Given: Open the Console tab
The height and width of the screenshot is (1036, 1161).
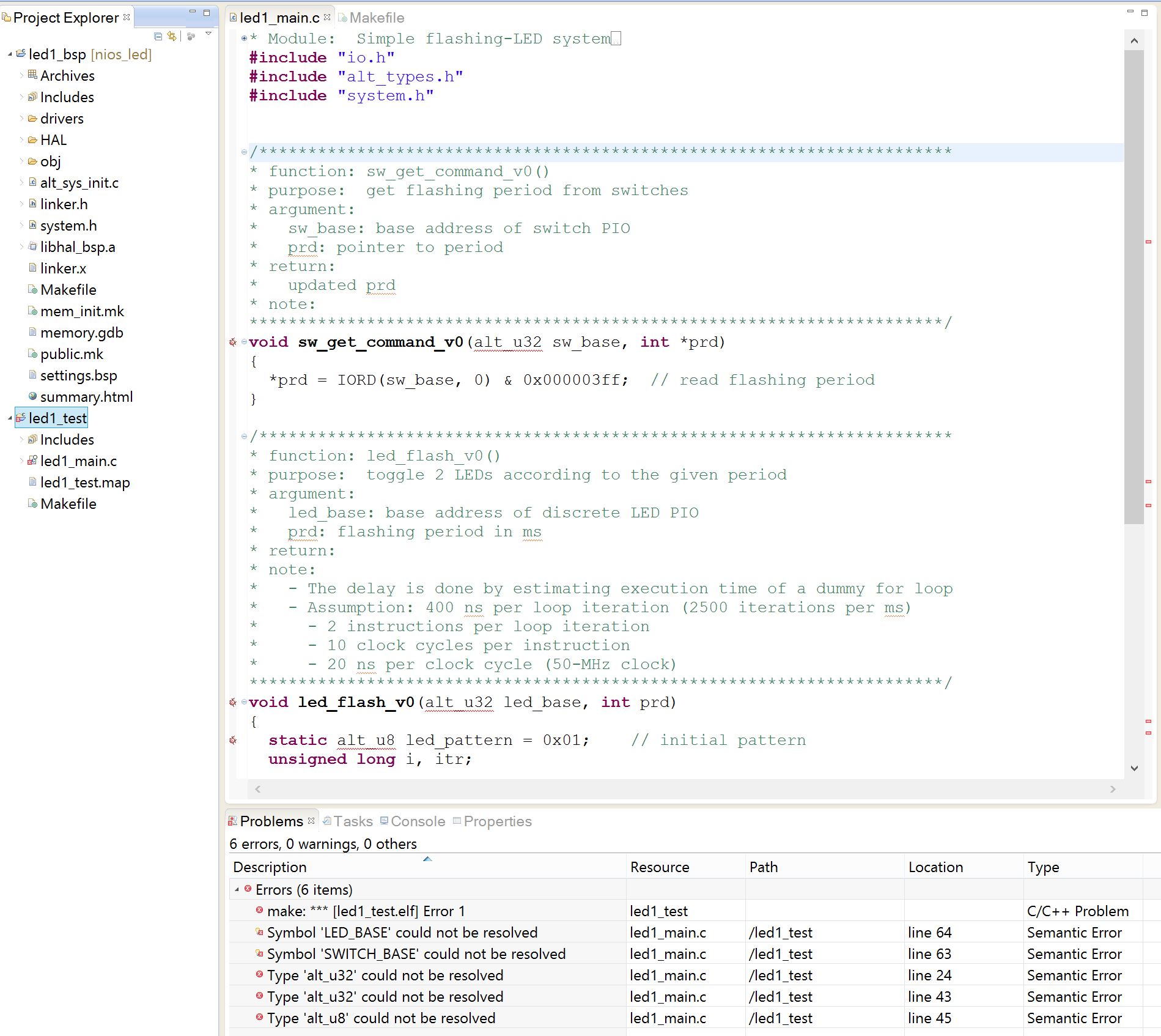Looking at the screenshot, I should [x=413, y=821].
